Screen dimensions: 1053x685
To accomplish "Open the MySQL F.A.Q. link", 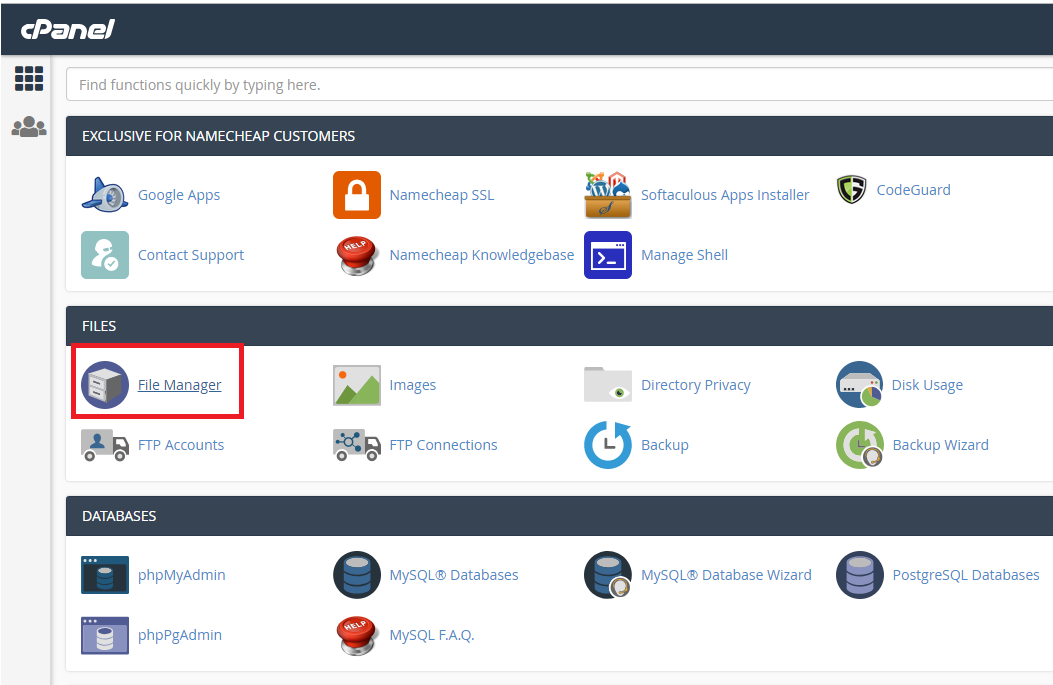I will tap(432, 635).
